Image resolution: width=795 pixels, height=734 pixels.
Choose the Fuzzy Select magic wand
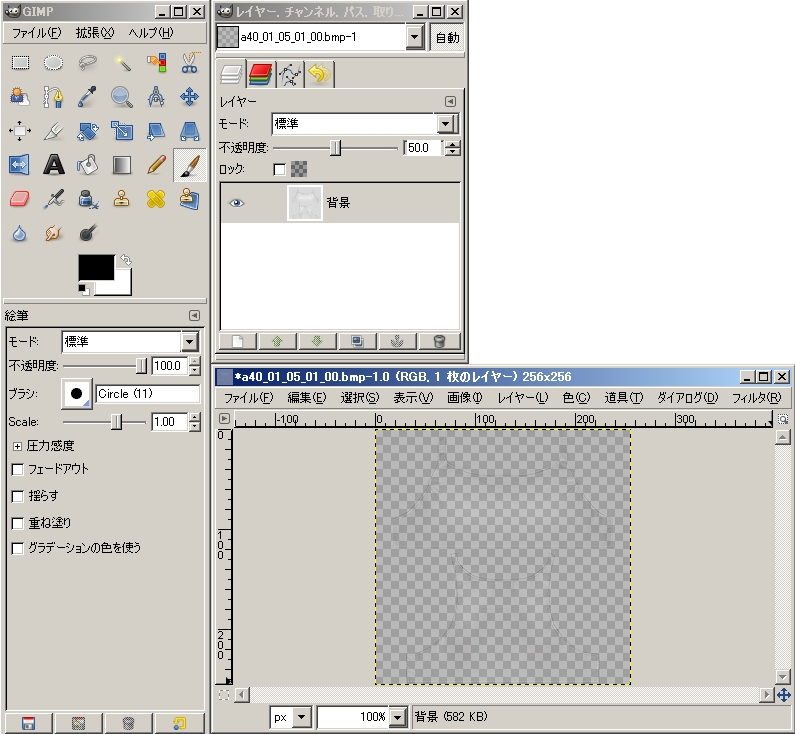121,63
